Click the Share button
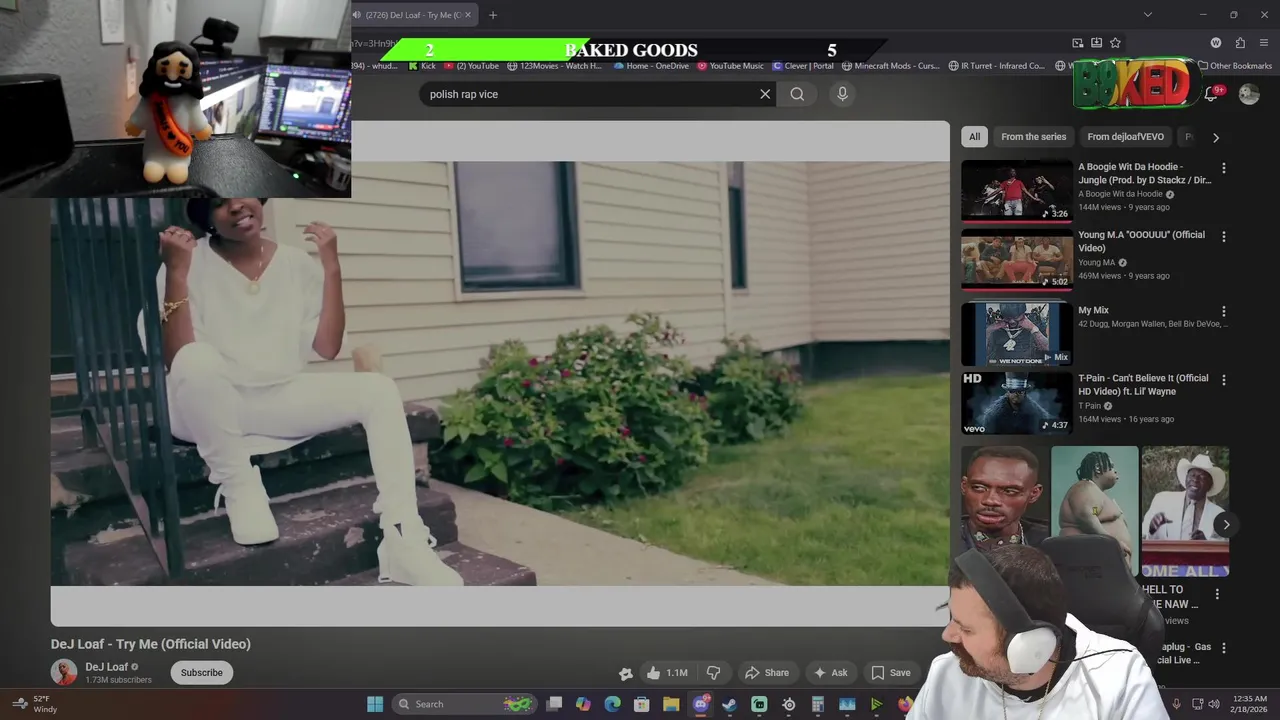The image size is (1280, 720). 767,673
